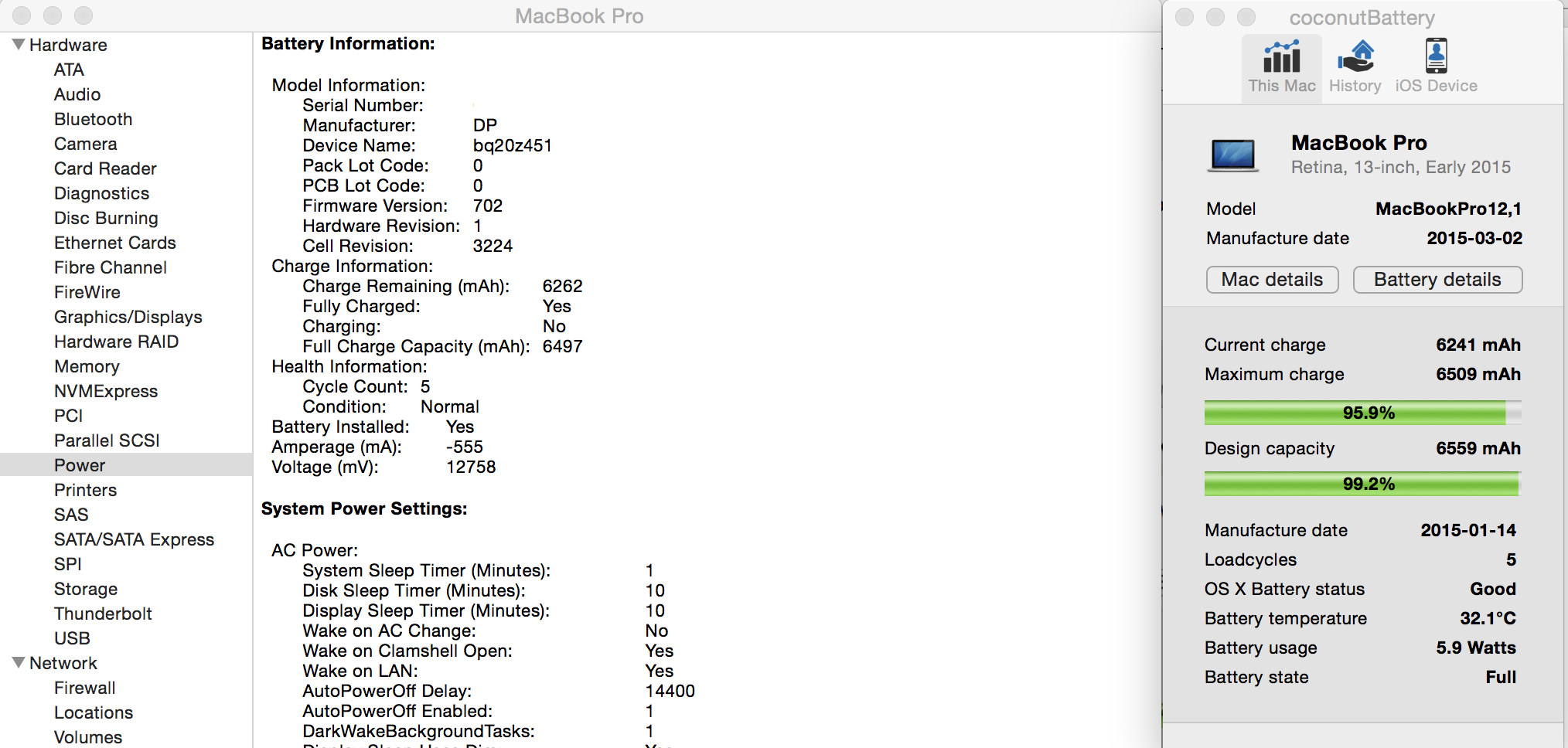1568x748 pixels.
Task: Click the Battery usage 5.9 Watts value
Action: pos(1475,648)
